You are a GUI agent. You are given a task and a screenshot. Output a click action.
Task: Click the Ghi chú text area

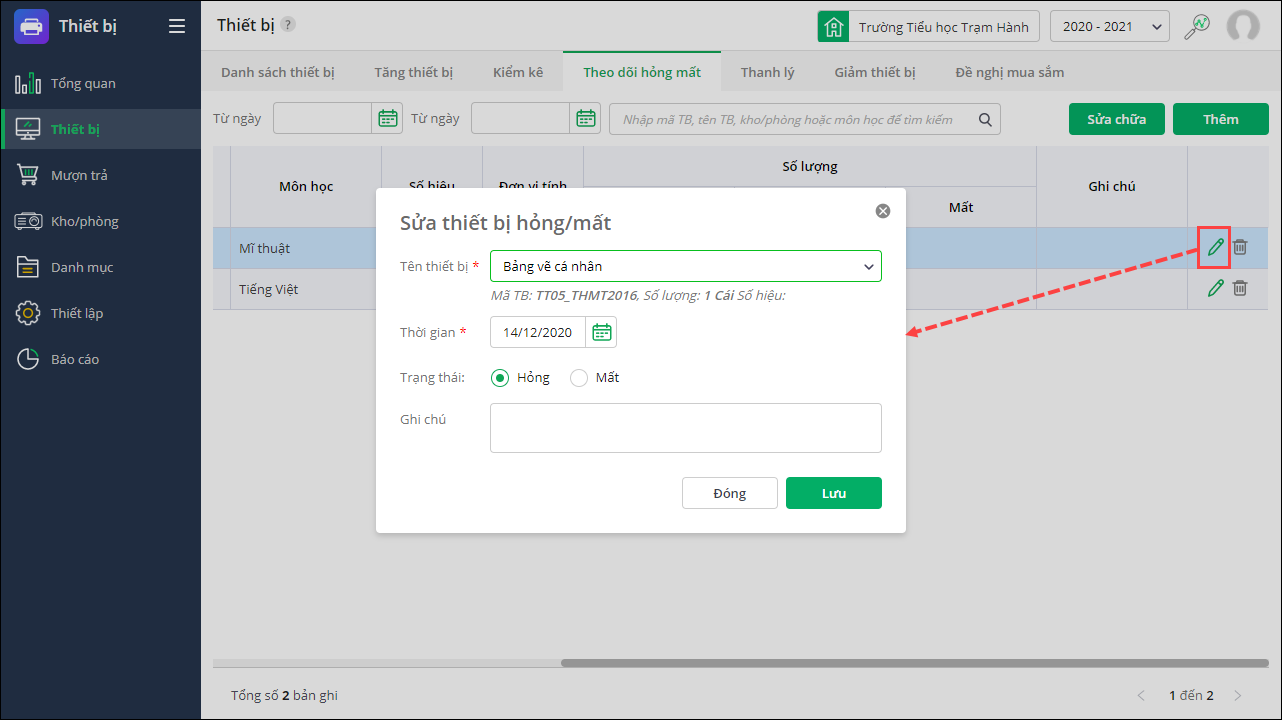pos(686,428)
